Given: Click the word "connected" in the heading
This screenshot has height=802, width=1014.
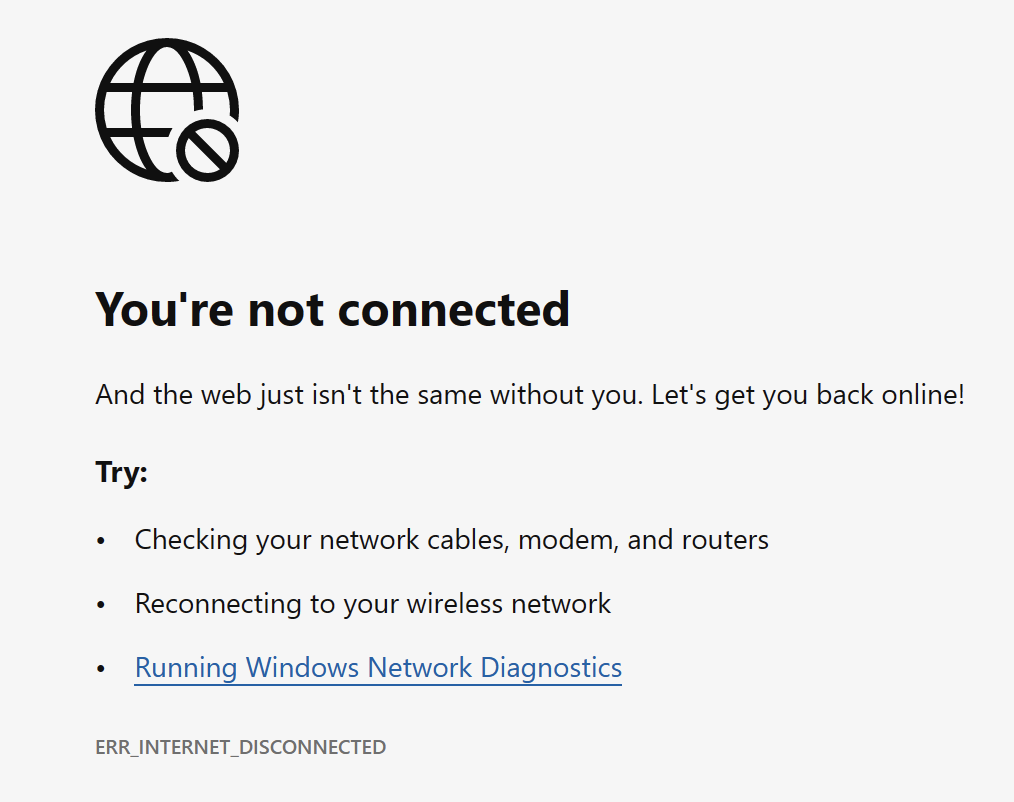Looking at the screenshot, I should (454, 309).
